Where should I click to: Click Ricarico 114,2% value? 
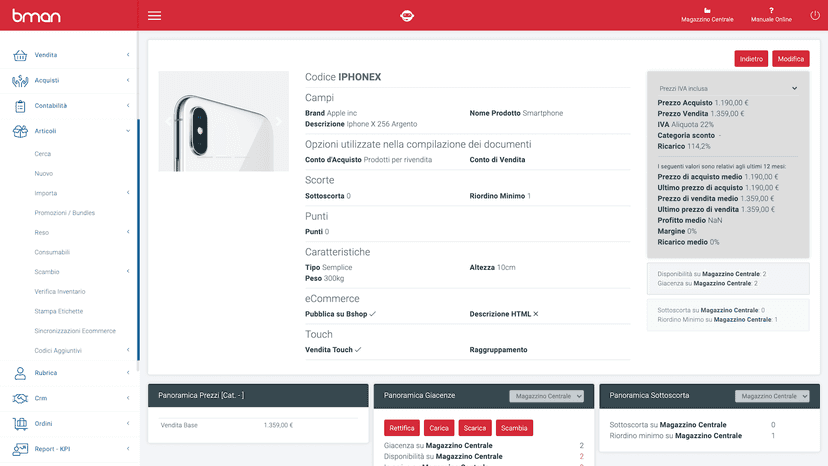point(699,146)
